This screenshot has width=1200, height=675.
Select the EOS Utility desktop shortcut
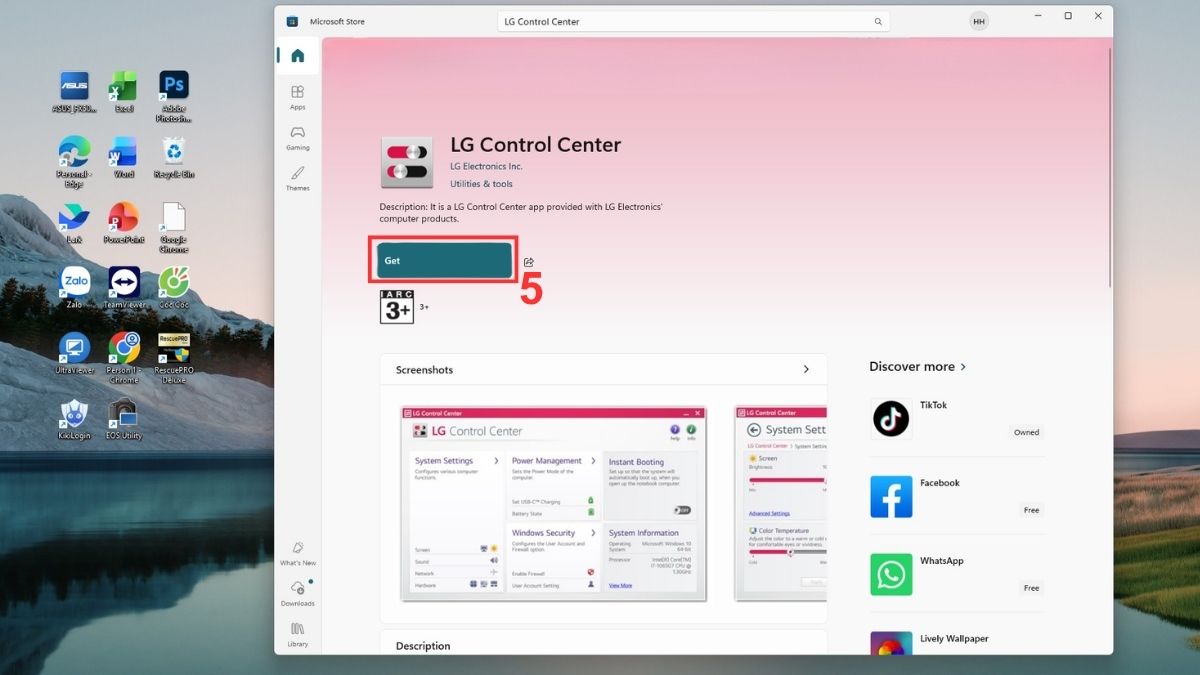click(x=124, y=419)
